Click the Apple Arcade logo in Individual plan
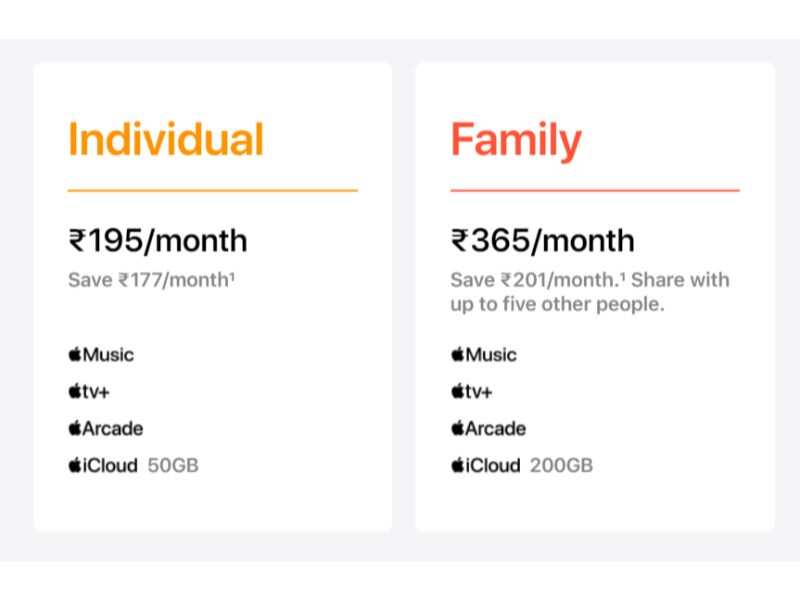 click(x=106, y=428)
